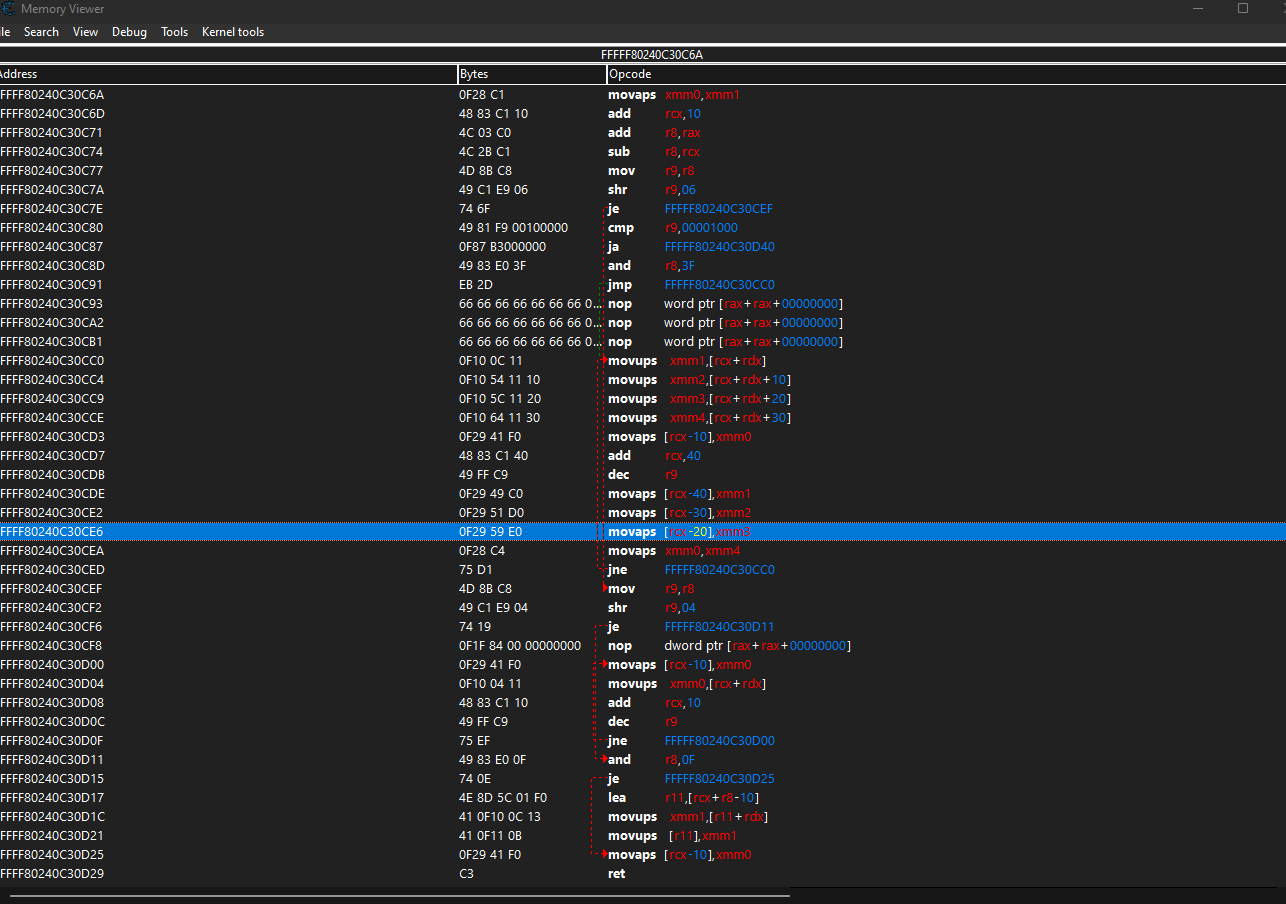Click jump target FFFFF80240C30CEF on je line

(x=718, y=209)
